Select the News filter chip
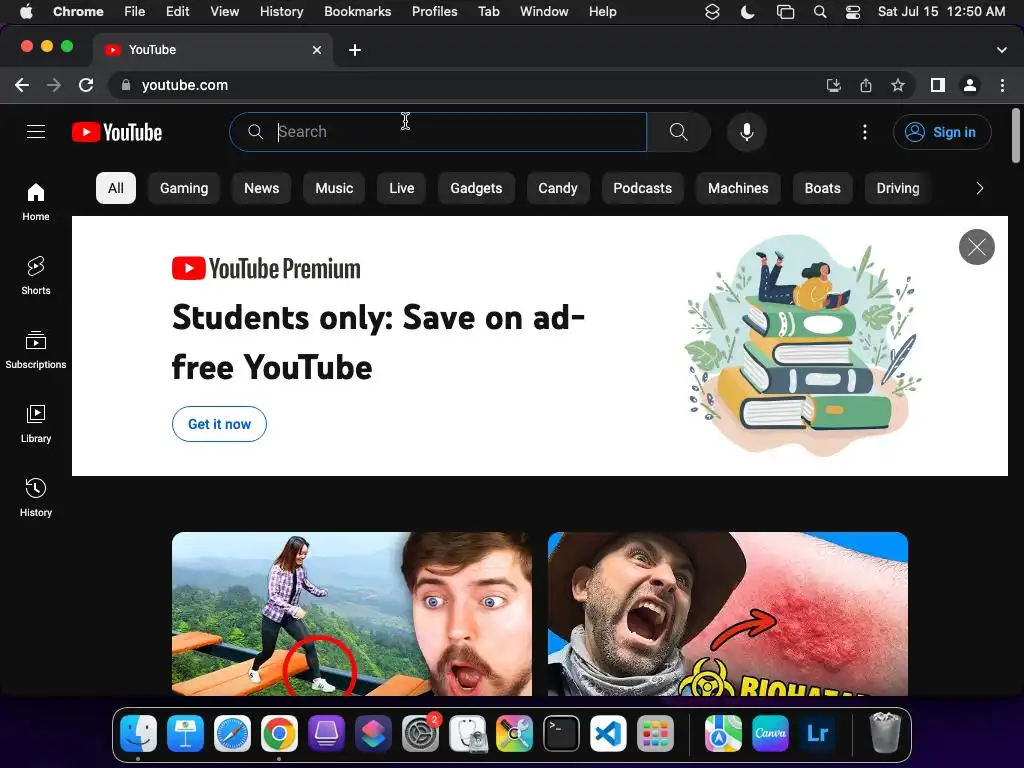1024x768 pixels. pyautogui.click(x=261, y=188)
